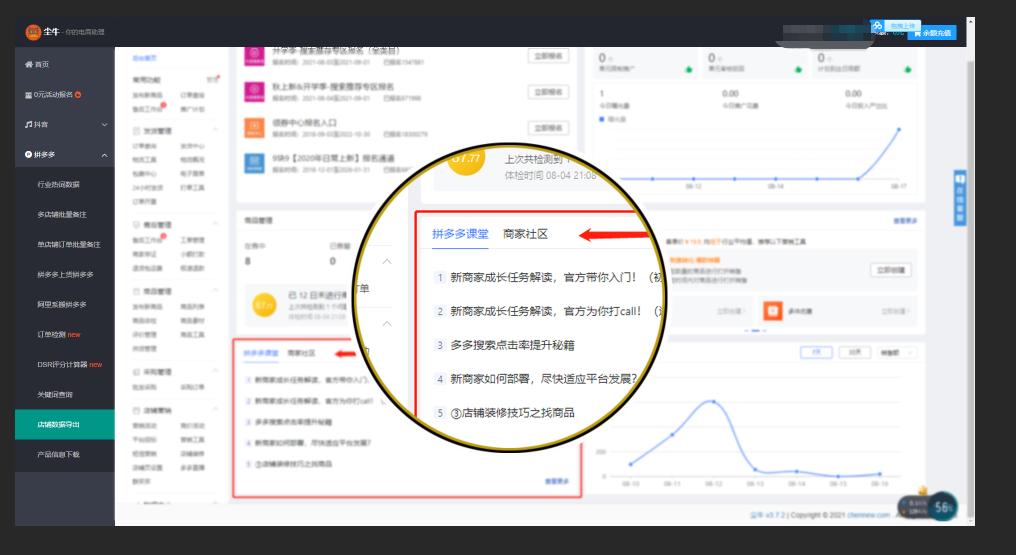Go to 首页 home icon in sidebar
The image size is (1016, 555).
coord(29,64)
